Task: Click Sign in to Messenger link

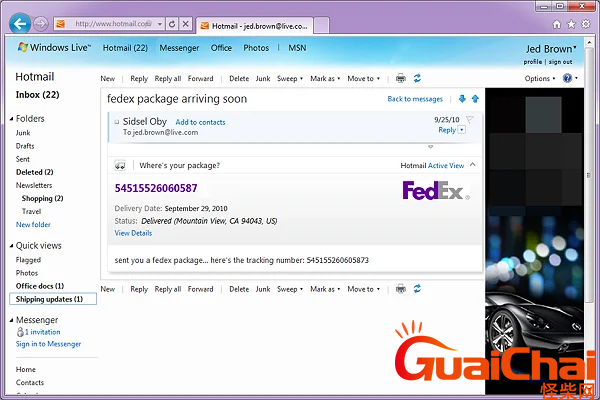Action: pyautogui.click(x=48, y=344)
